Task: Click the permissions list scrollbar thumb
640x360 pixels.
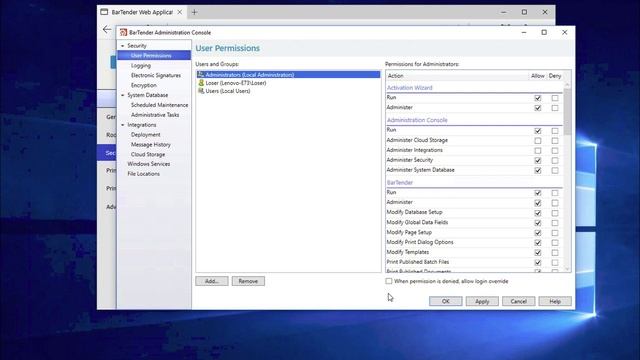Action: click(x=567, y=111)
